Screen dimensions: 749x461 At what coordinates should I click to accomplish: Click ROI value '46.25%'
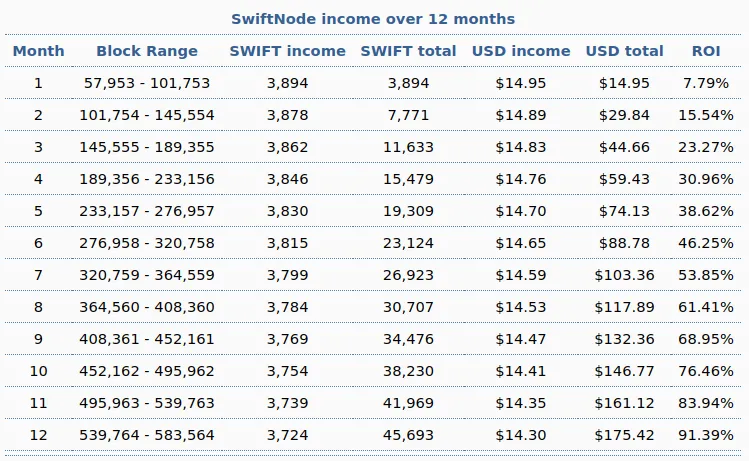706,243
